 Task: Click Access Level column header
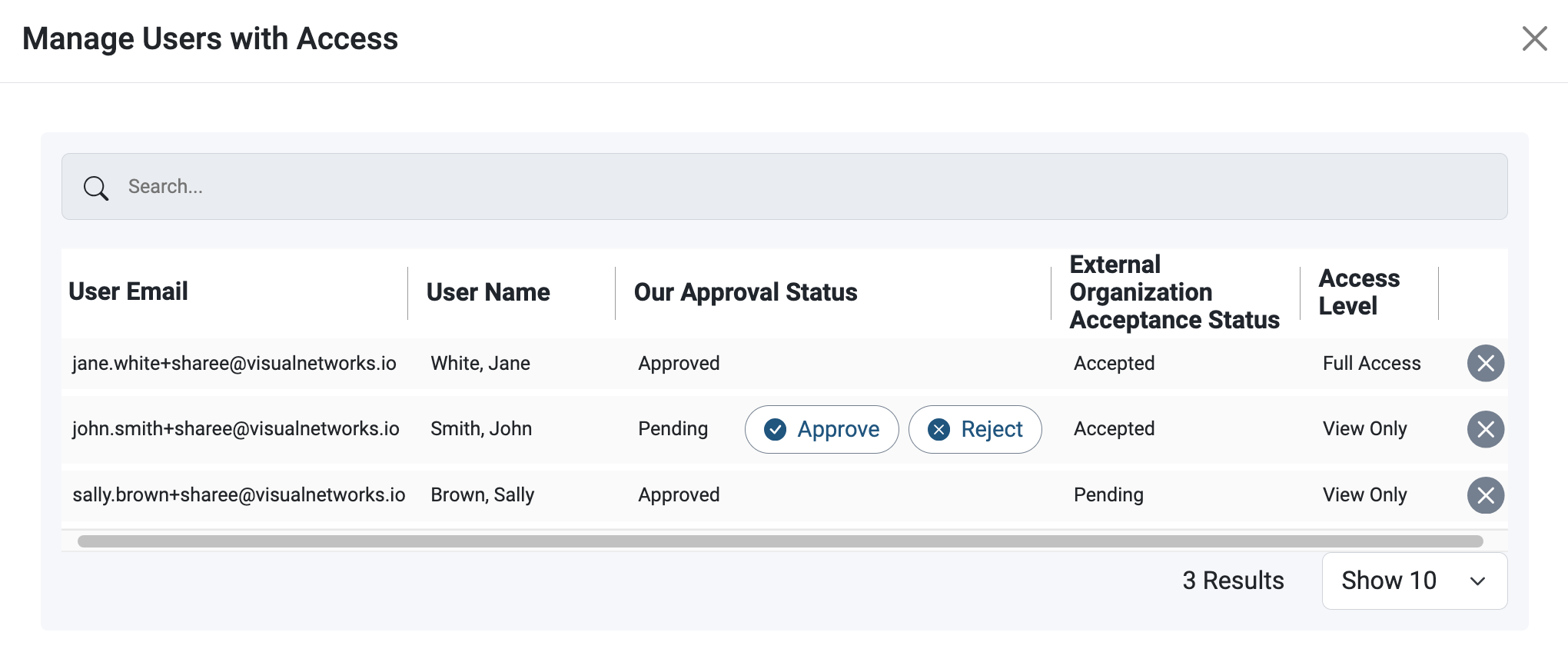(1359, 292)
